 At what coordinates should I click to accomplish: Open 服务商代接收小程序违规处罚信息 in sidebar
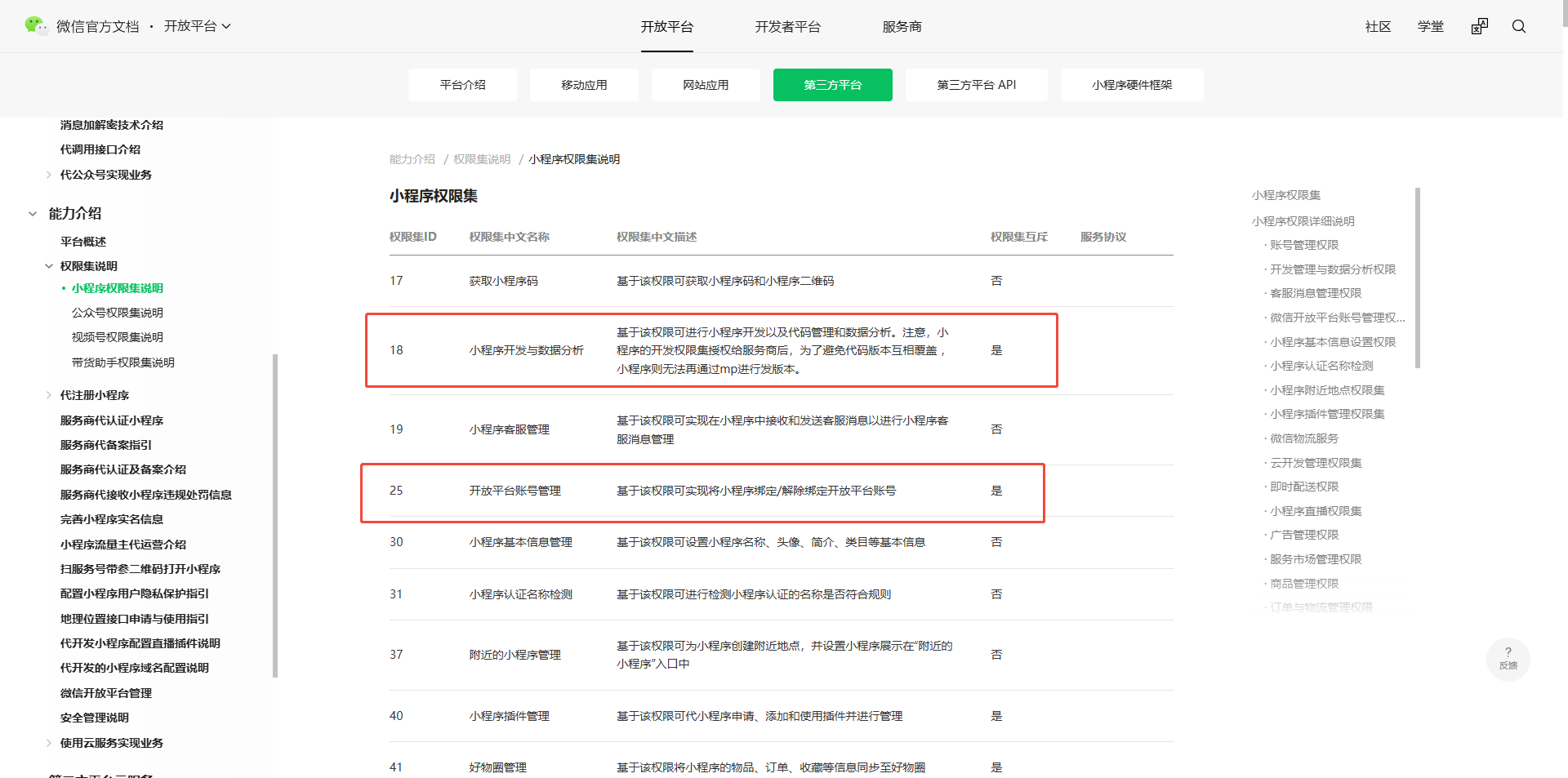tap(146, 495)
